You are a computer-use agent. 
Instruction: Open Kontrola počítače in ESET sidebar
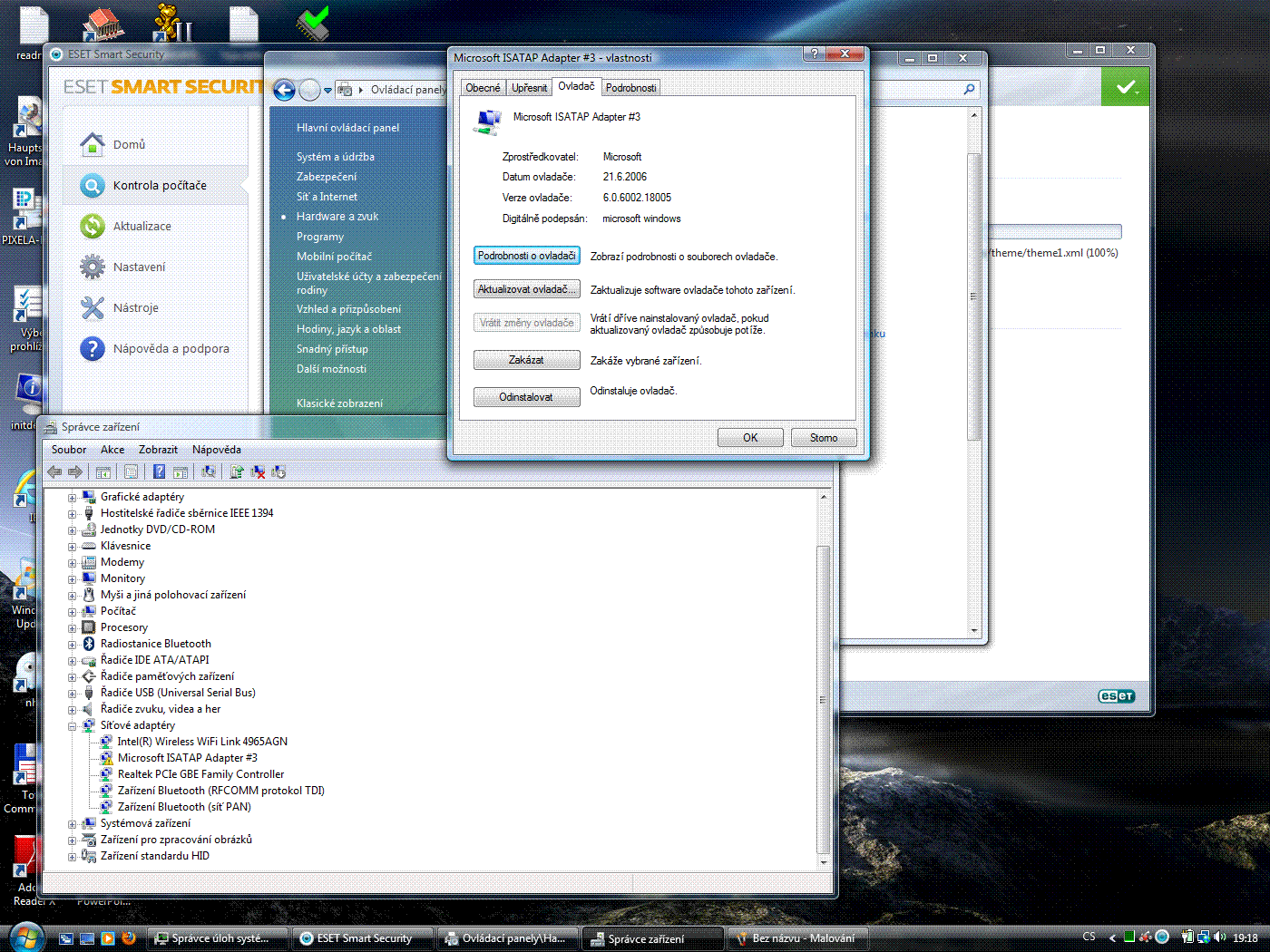tap(160, 186)
